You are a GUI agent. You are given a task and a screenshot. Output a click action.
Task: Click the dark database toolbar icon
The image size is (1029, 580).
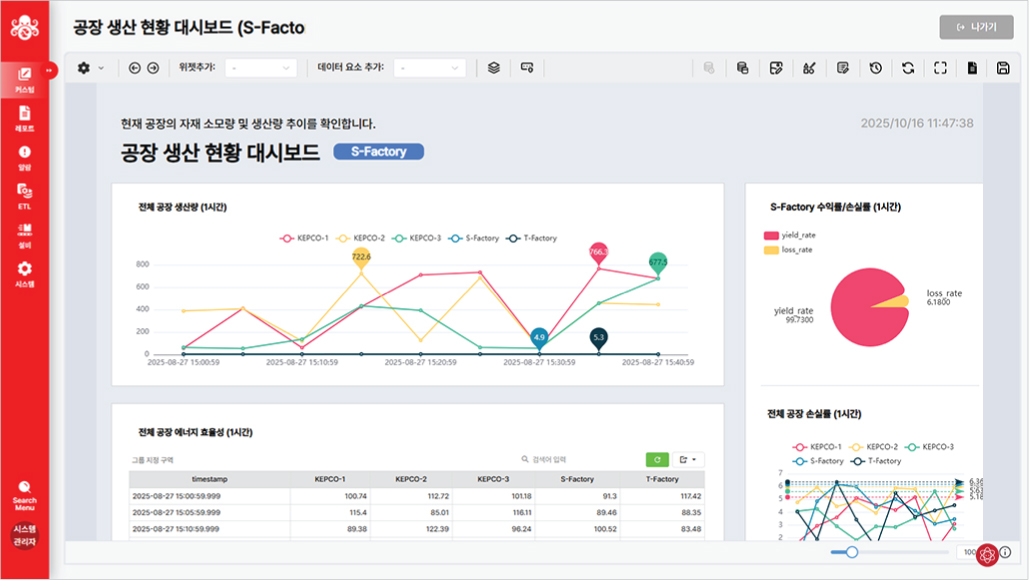click(x=742, y=68)
